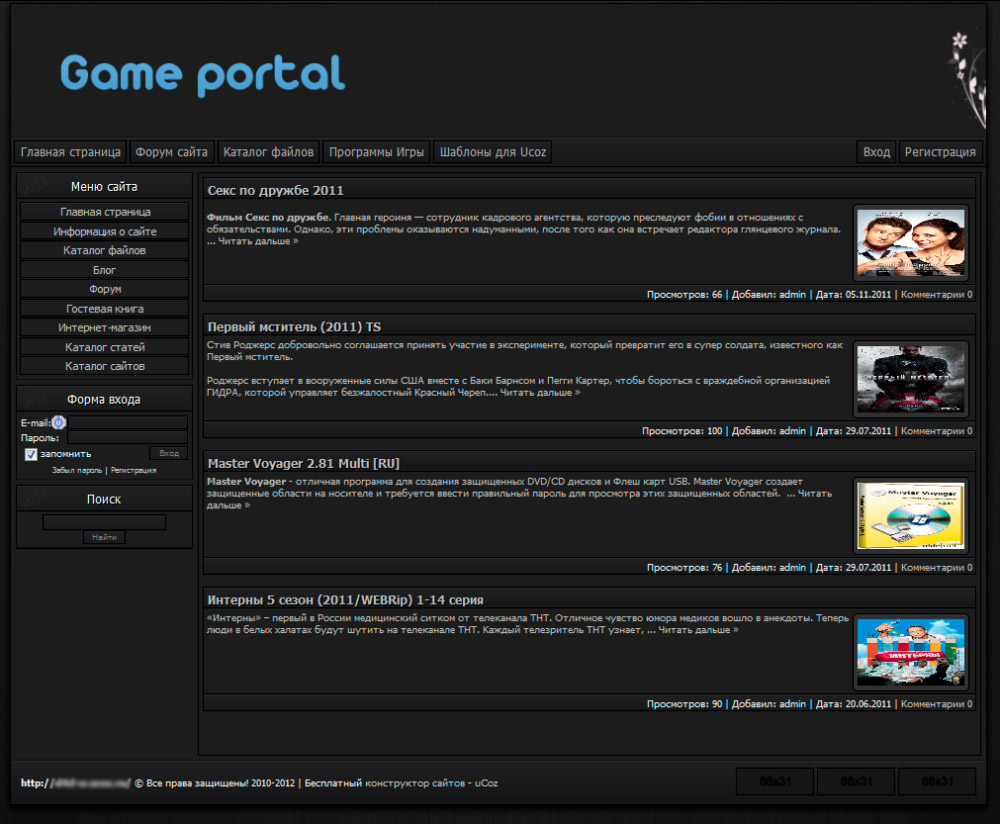Click the Забыл пароль link
Viewport: 1000px width, 824px height.
77,470
